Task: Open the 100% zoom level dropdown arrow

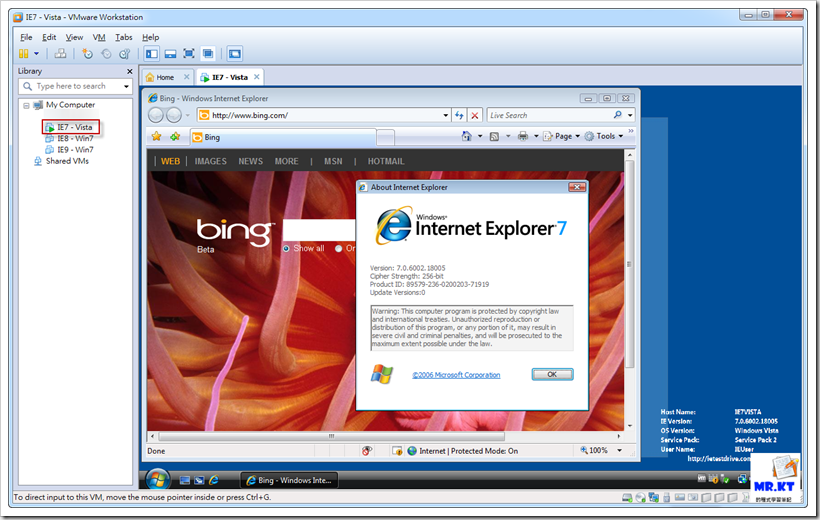Action: pos(620,450)
